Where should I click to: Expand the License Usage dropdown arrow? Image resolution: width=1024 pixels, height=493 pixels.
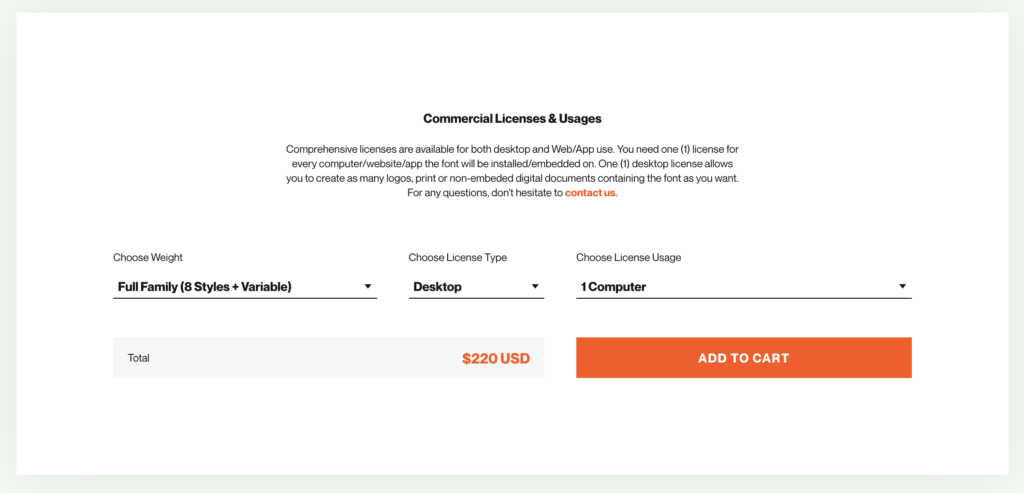[x=902, y=287]
